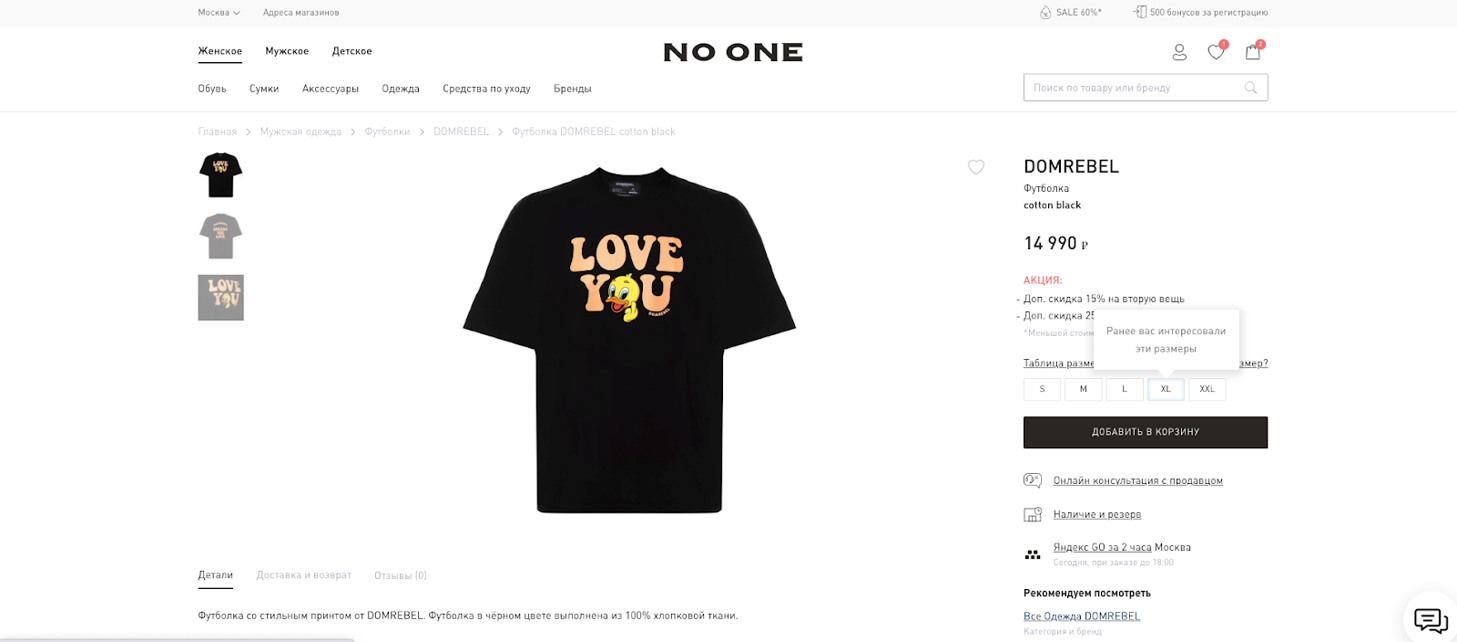
Task: Click the search magnifier icon
Action: pyautogui.click(x=1250, y=87)
